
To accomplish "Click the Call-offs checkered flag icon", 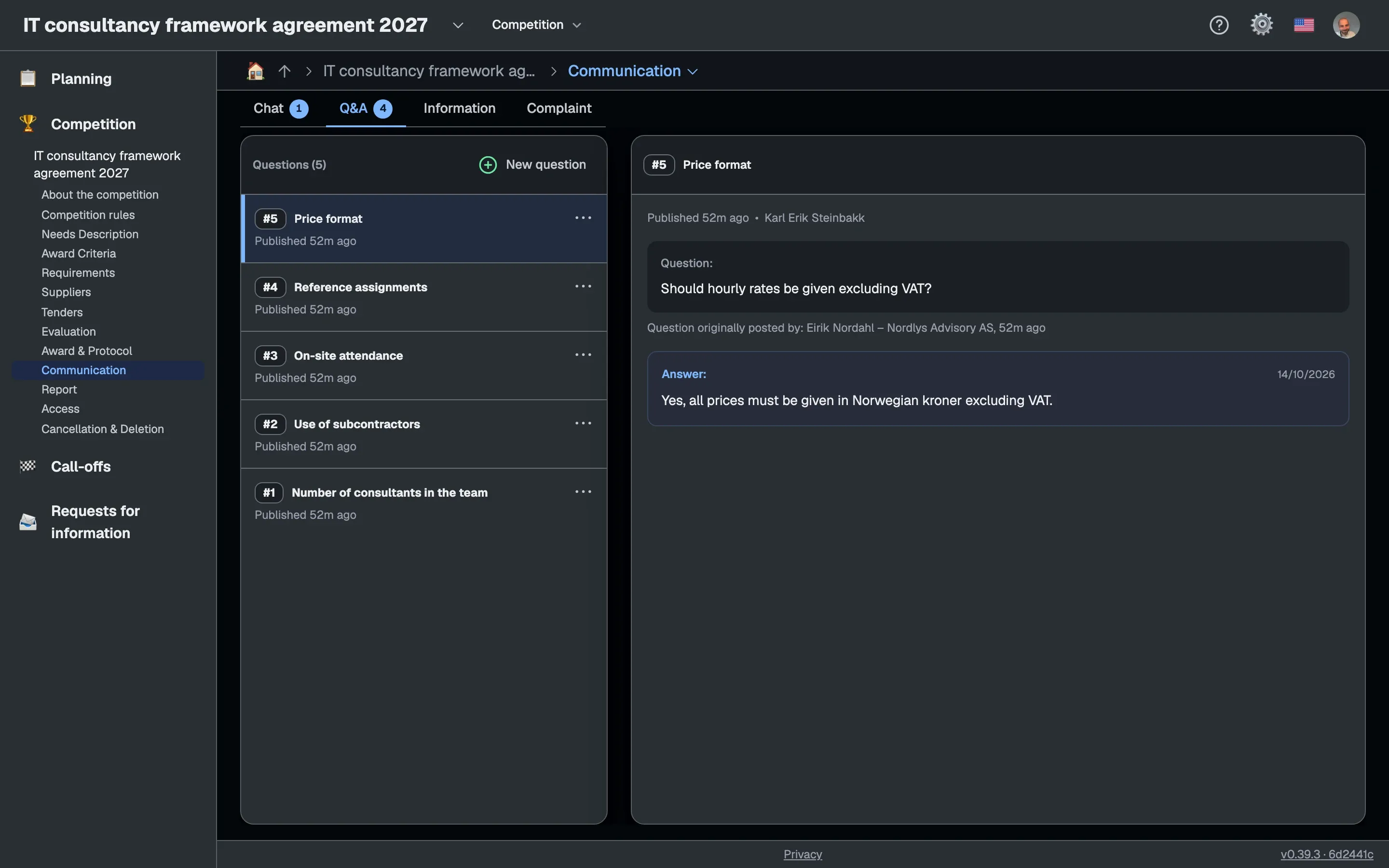I will coord(27,466).
